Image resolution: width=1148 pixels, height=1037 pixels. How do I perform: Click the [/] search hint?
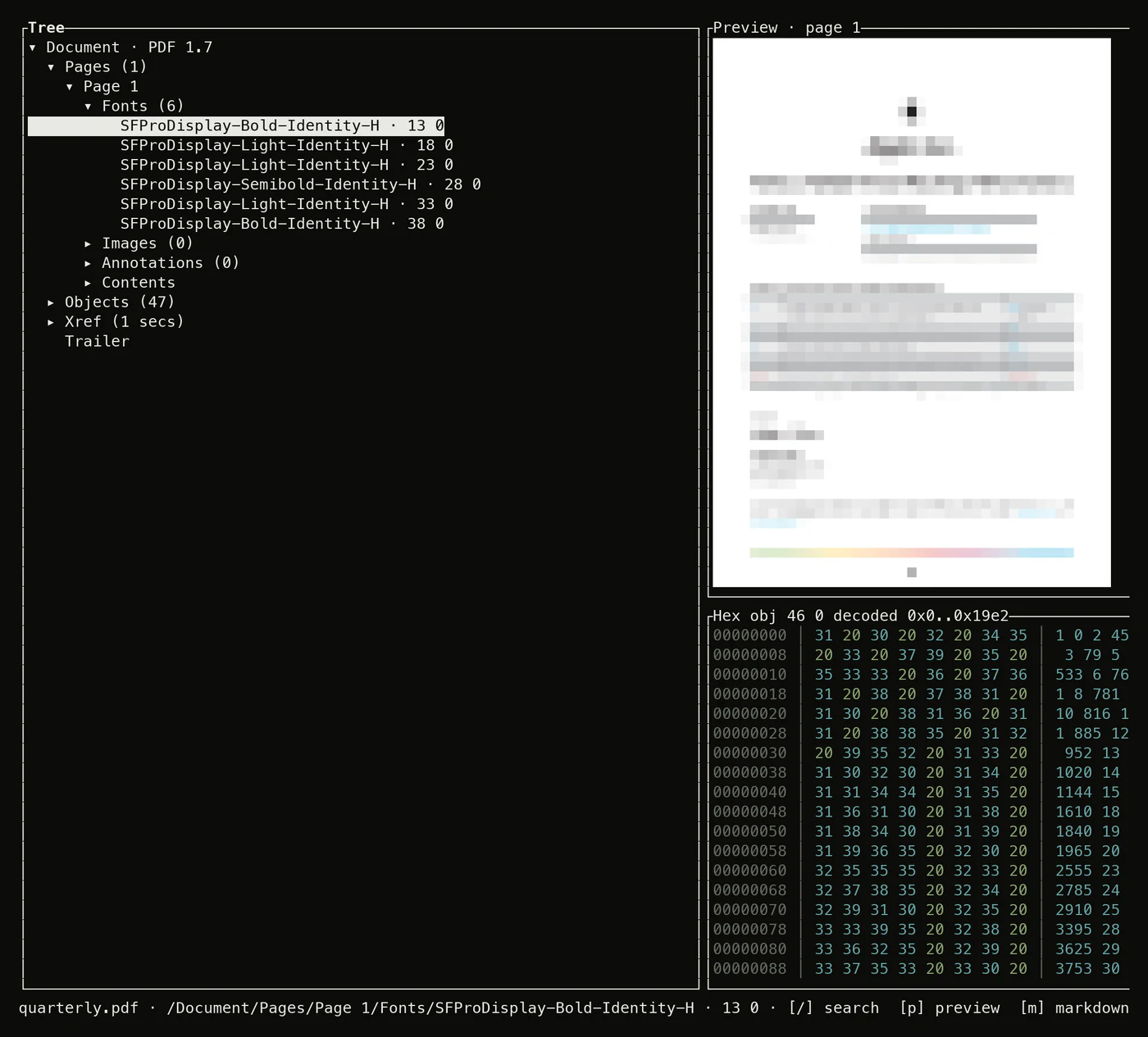point(834,1008)
